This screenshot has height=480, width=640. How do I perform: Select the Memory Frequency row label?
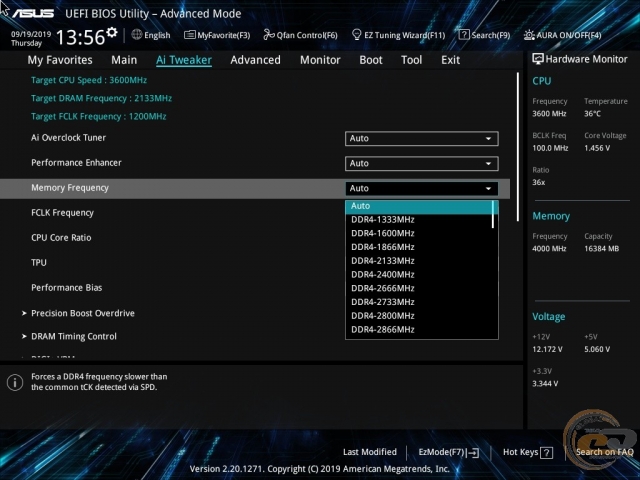tap(70, 188)
